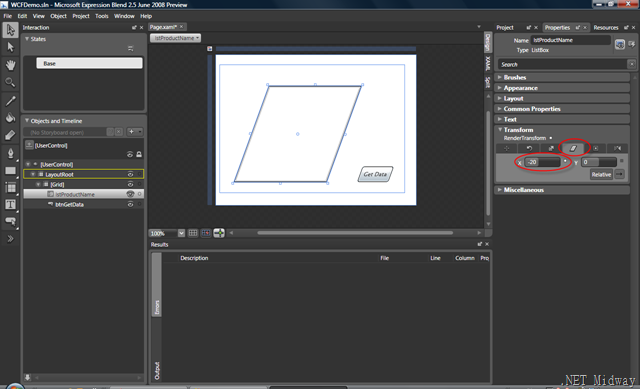Viewport: 640px width, 389px height.
Task: Select the Pen tool
Action: click(x=10, y=153)
